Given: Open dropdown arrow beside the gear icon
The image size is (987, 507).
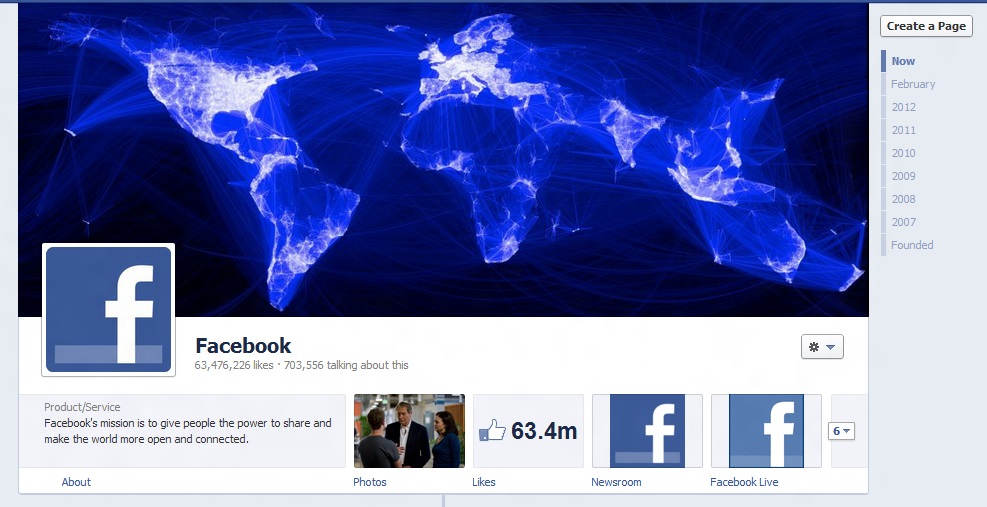Looking at the screenshot, I should (x=830, y=347).
